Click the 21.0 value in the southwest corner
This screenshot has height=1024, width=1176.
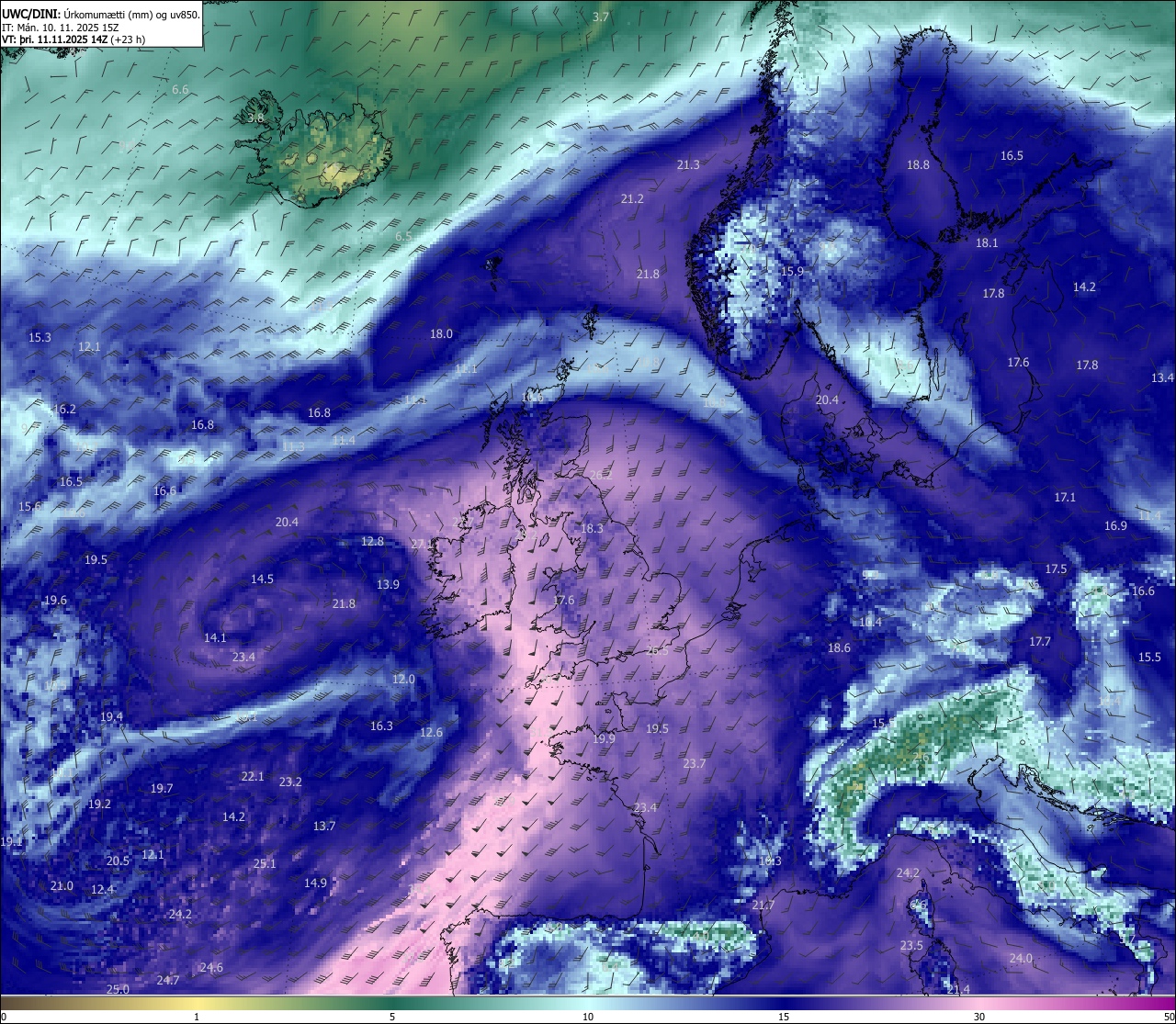click(62, 886)
